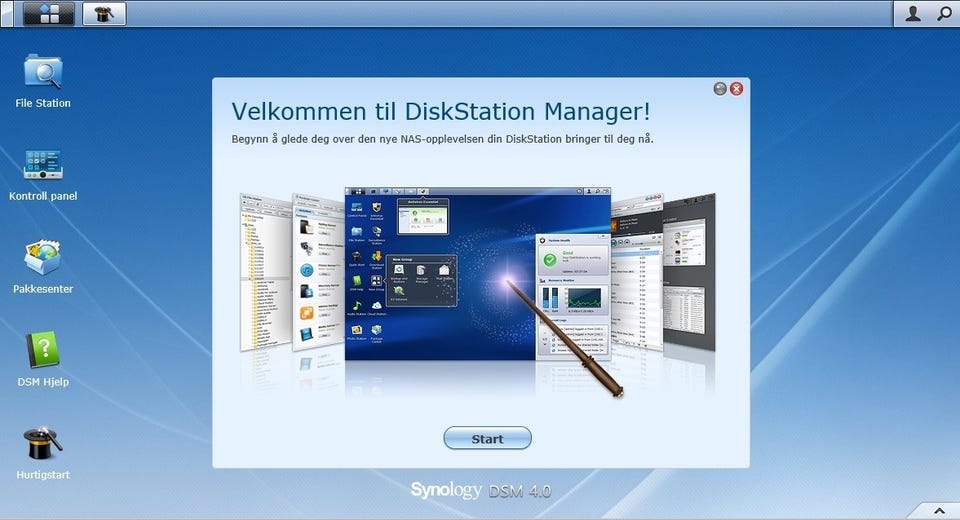Open File Station desktop icon

[x=43, y=82]
